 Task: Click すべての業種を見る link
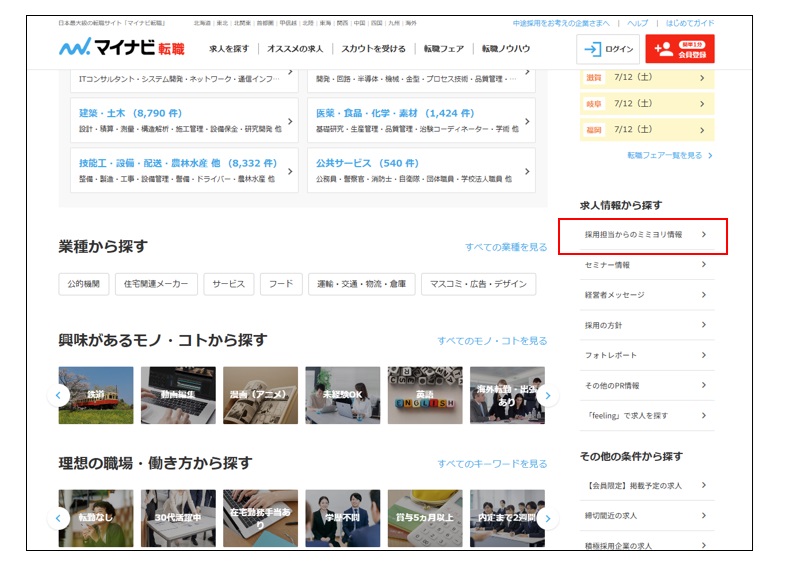pyautogui.click(x=506, y=247)
